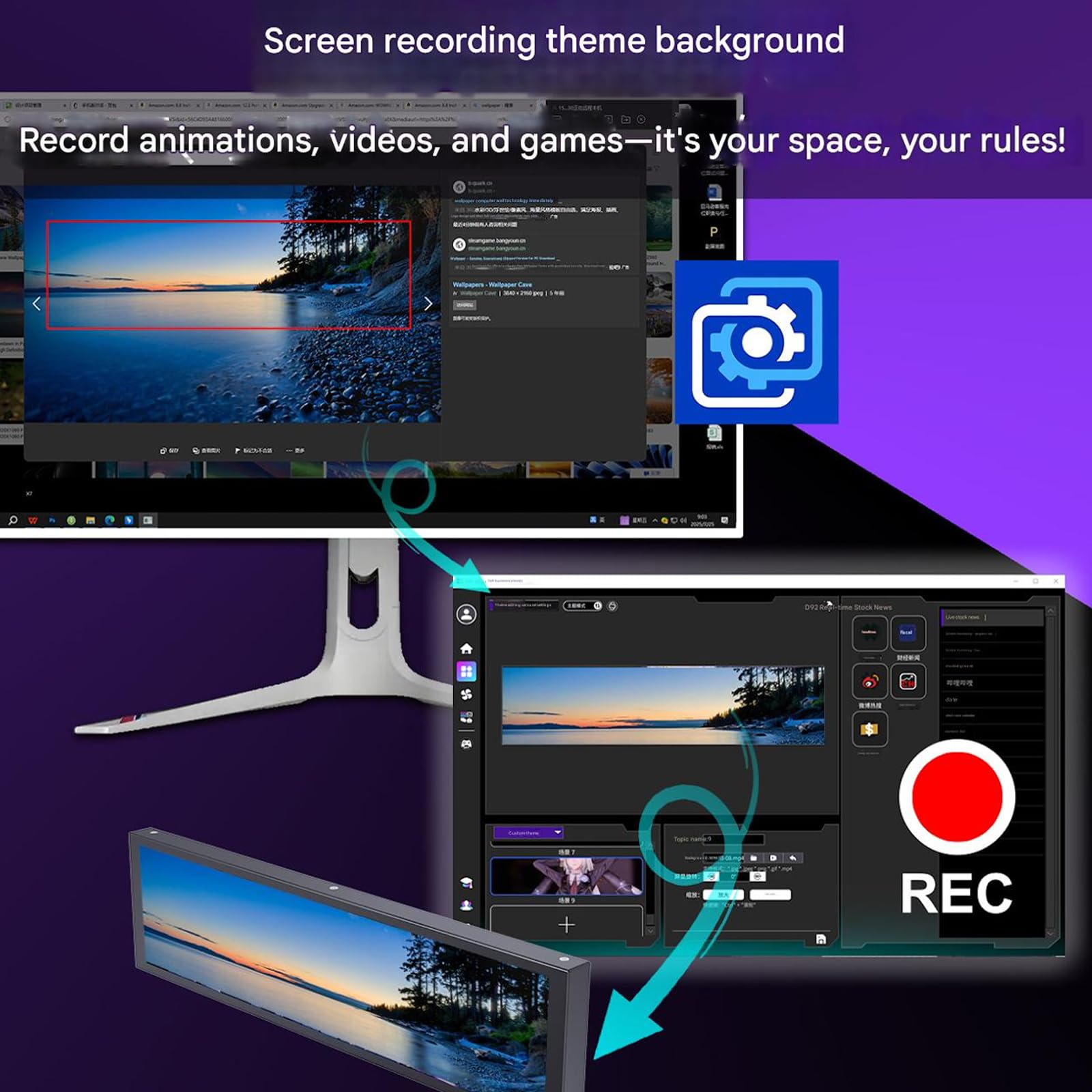Select the dark headlines widget icon
The width and height of the screenshot is (1092, 1092).
tap(870, 633)
